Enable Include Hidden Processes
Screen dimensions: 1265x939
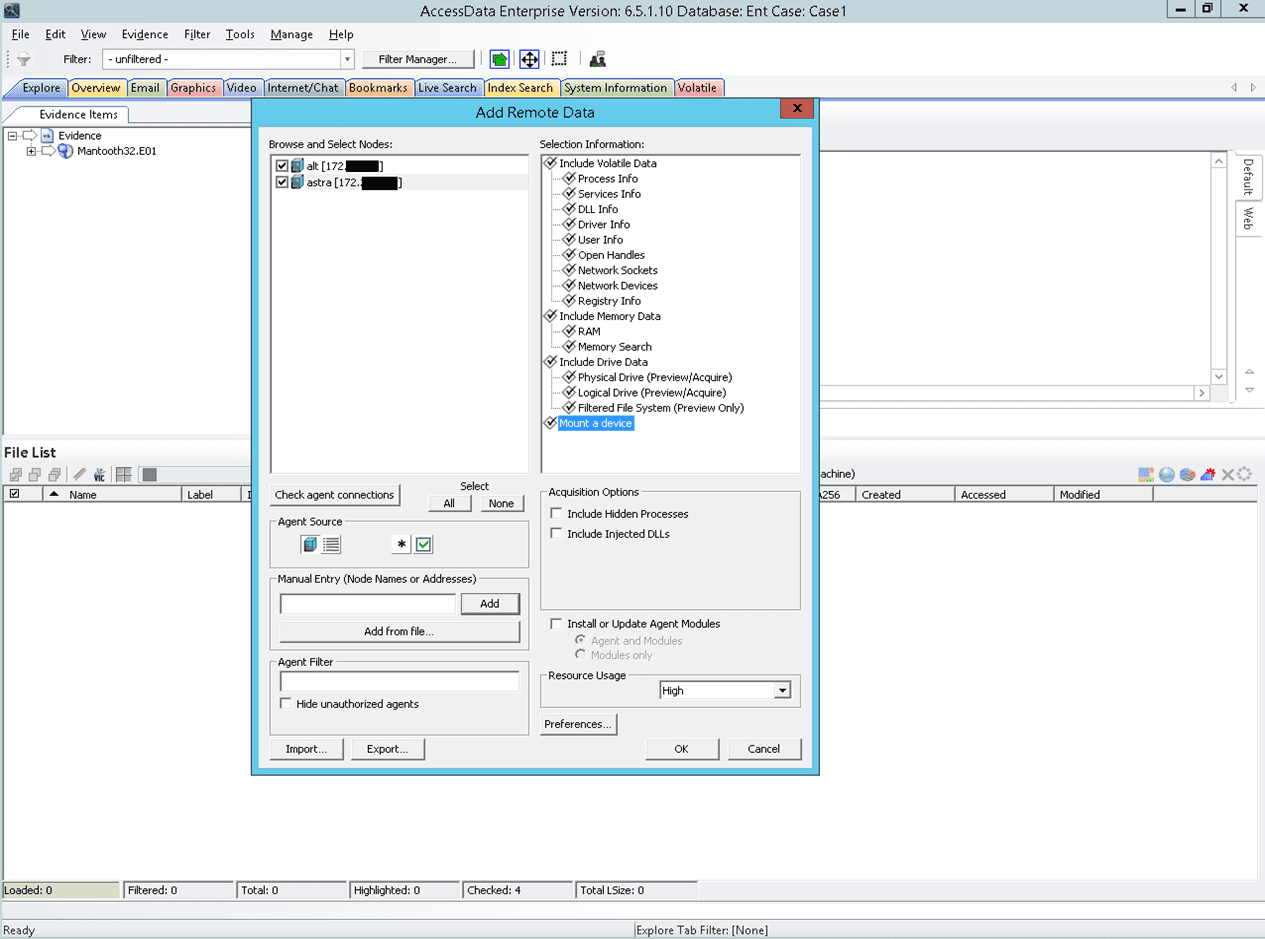pyautogui.click(x=556, y=514)
